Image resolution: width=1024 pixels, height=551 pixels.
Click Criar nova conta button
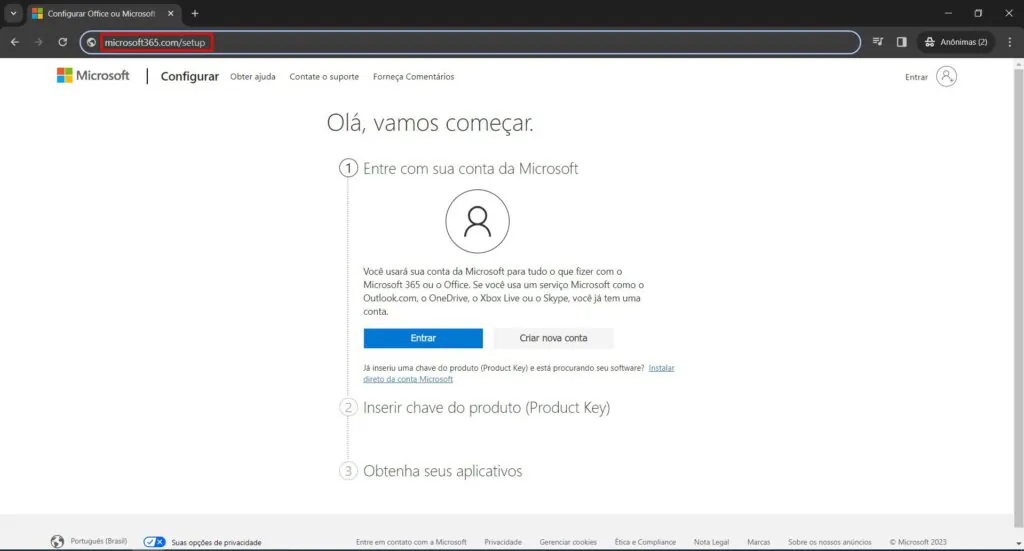click(553, 338)
